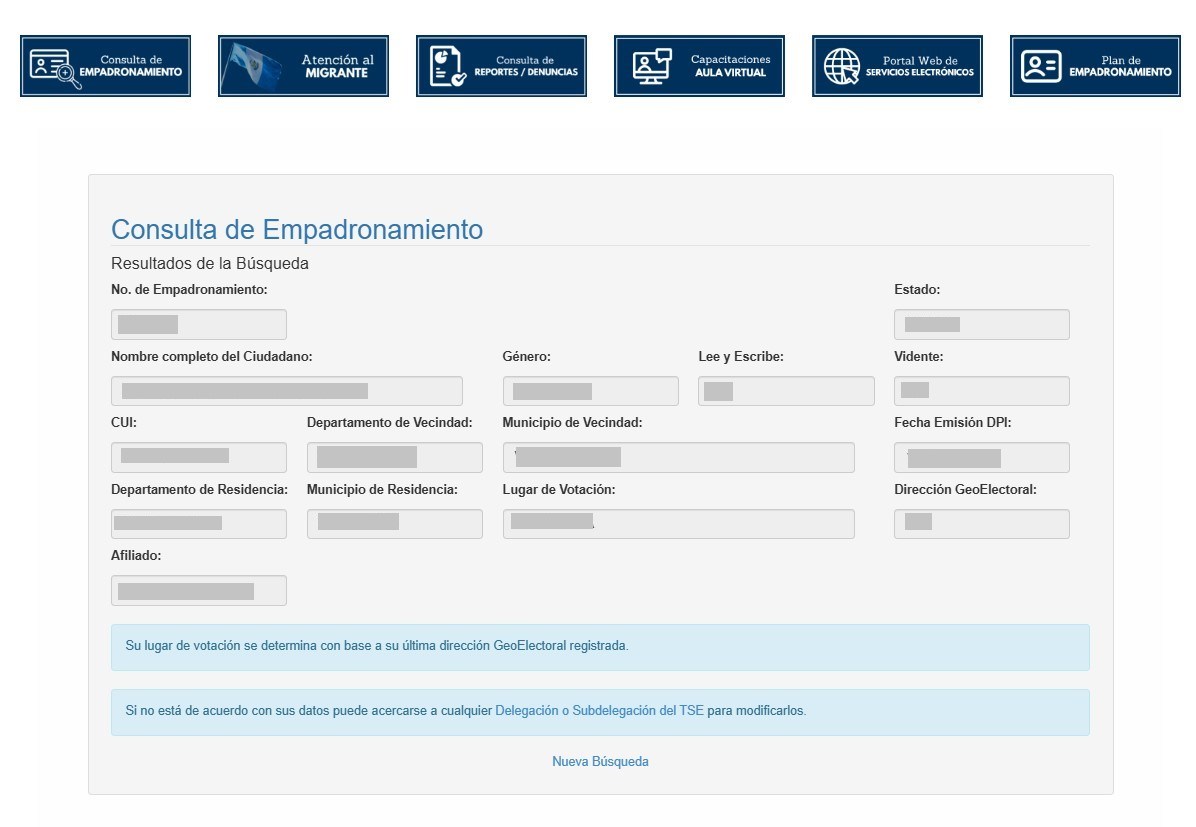Click the Estado field
1196x827 pixels.
[982, 324]
